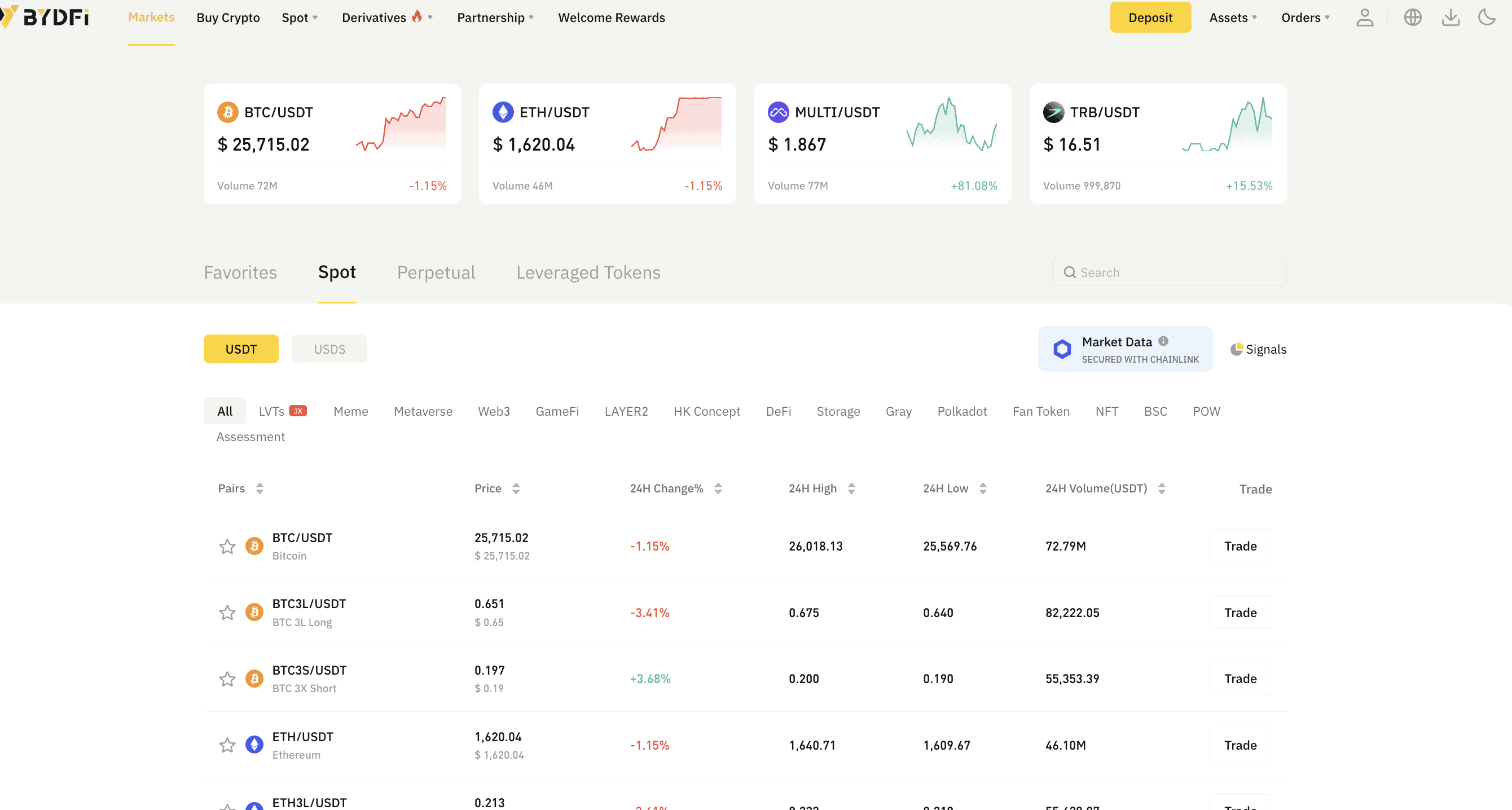Toggle dark mode with moon icon

1487,17
